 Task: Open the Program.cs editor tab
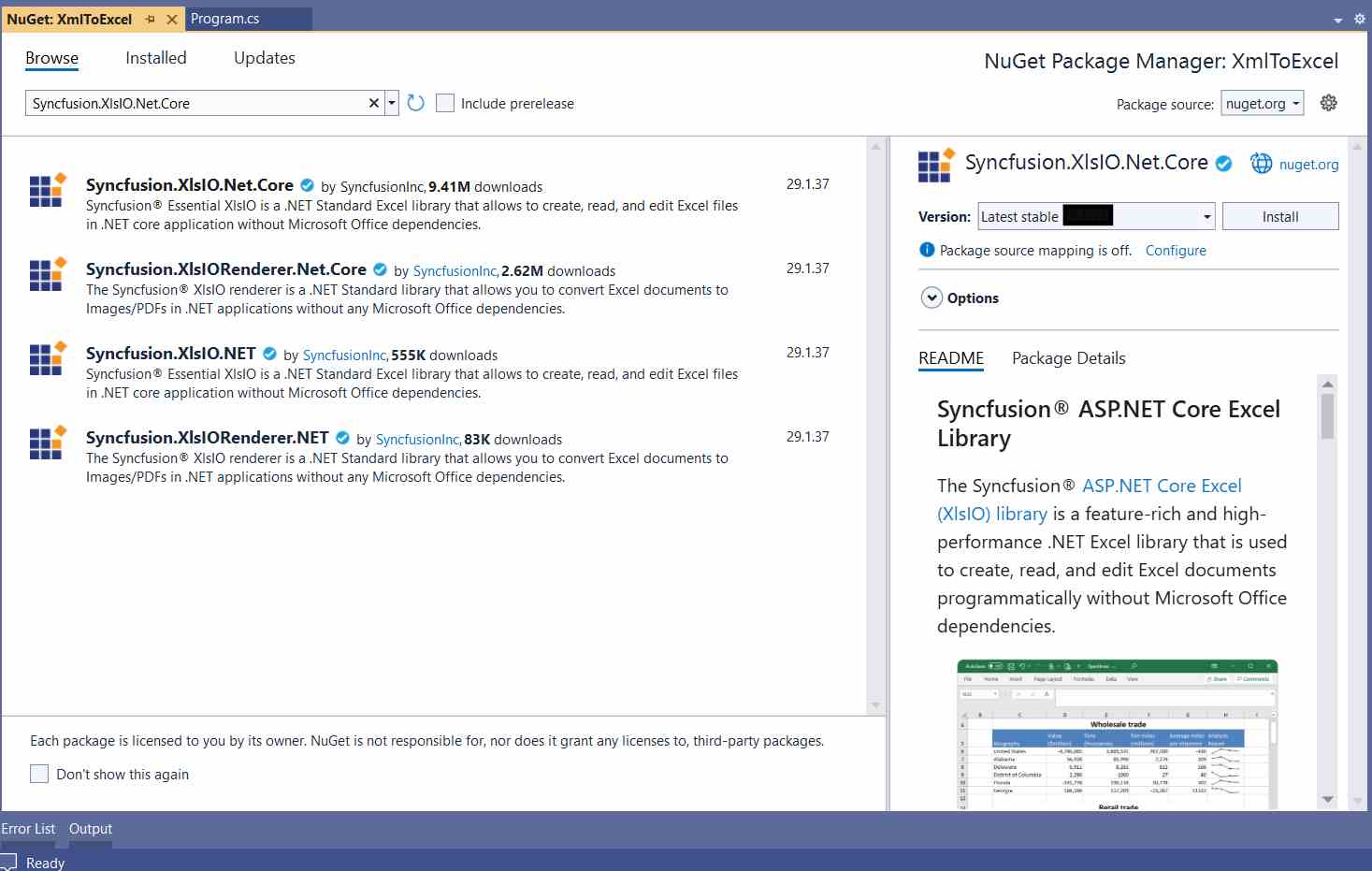pos(225,19)
